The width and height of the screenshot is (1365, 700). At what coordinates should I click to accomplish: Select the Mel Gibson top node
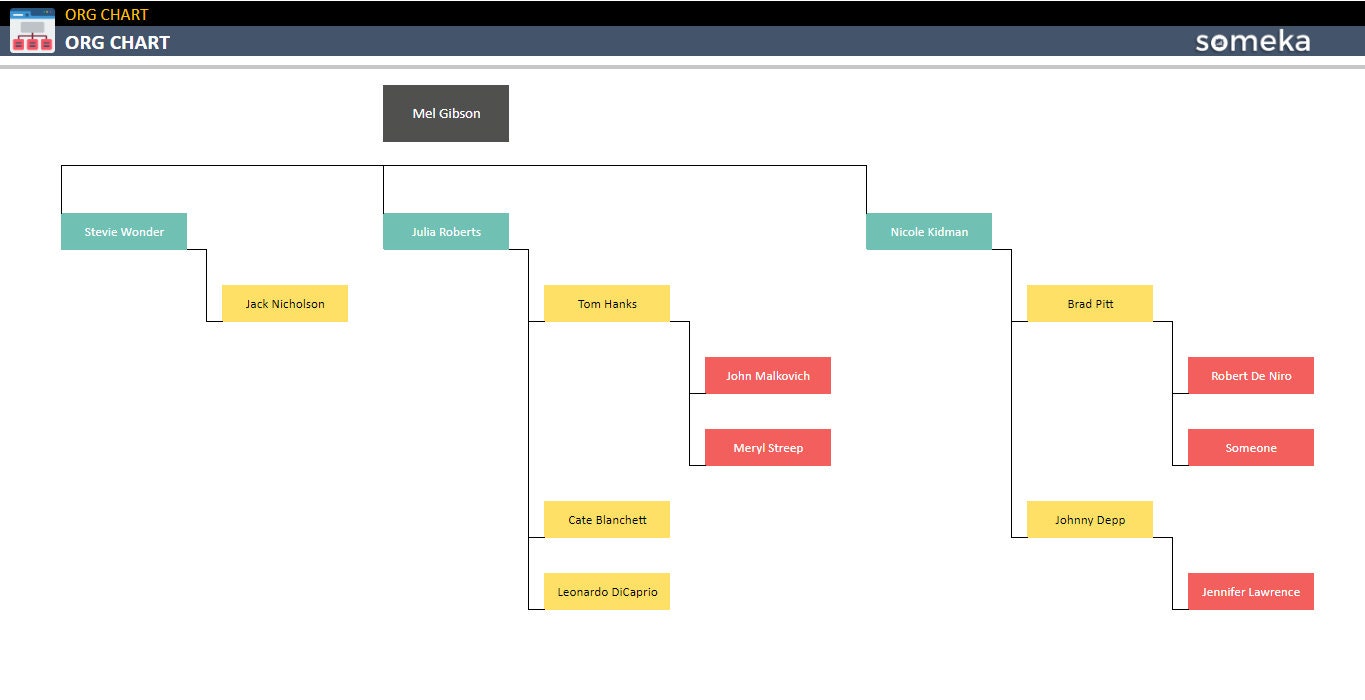tap(446, 113)
